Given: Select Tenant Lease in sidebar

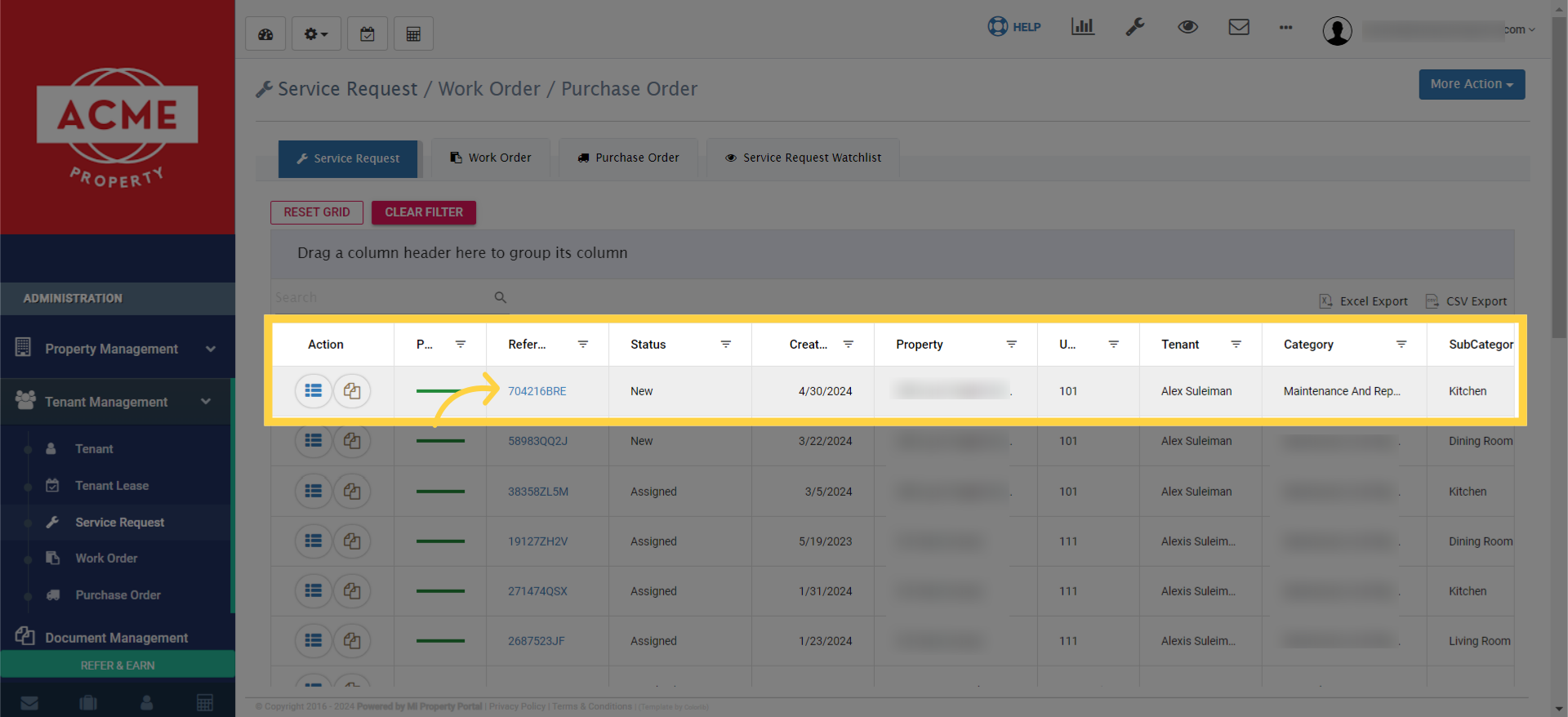Looking at the screenshot, I should pyautogui.click(x=112, y=486).
